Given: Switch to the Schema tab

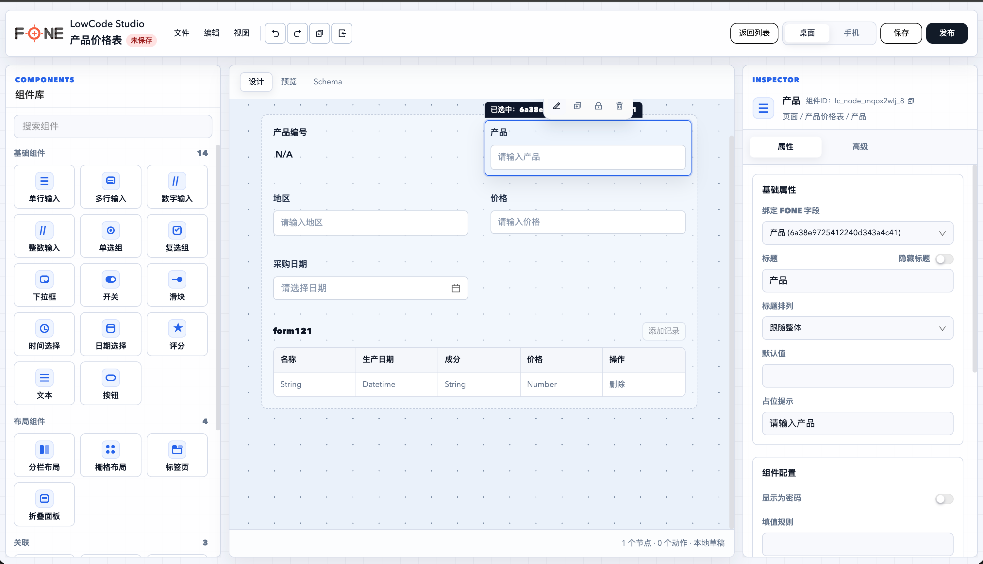Looking at the screenshot, I should 328,81.
